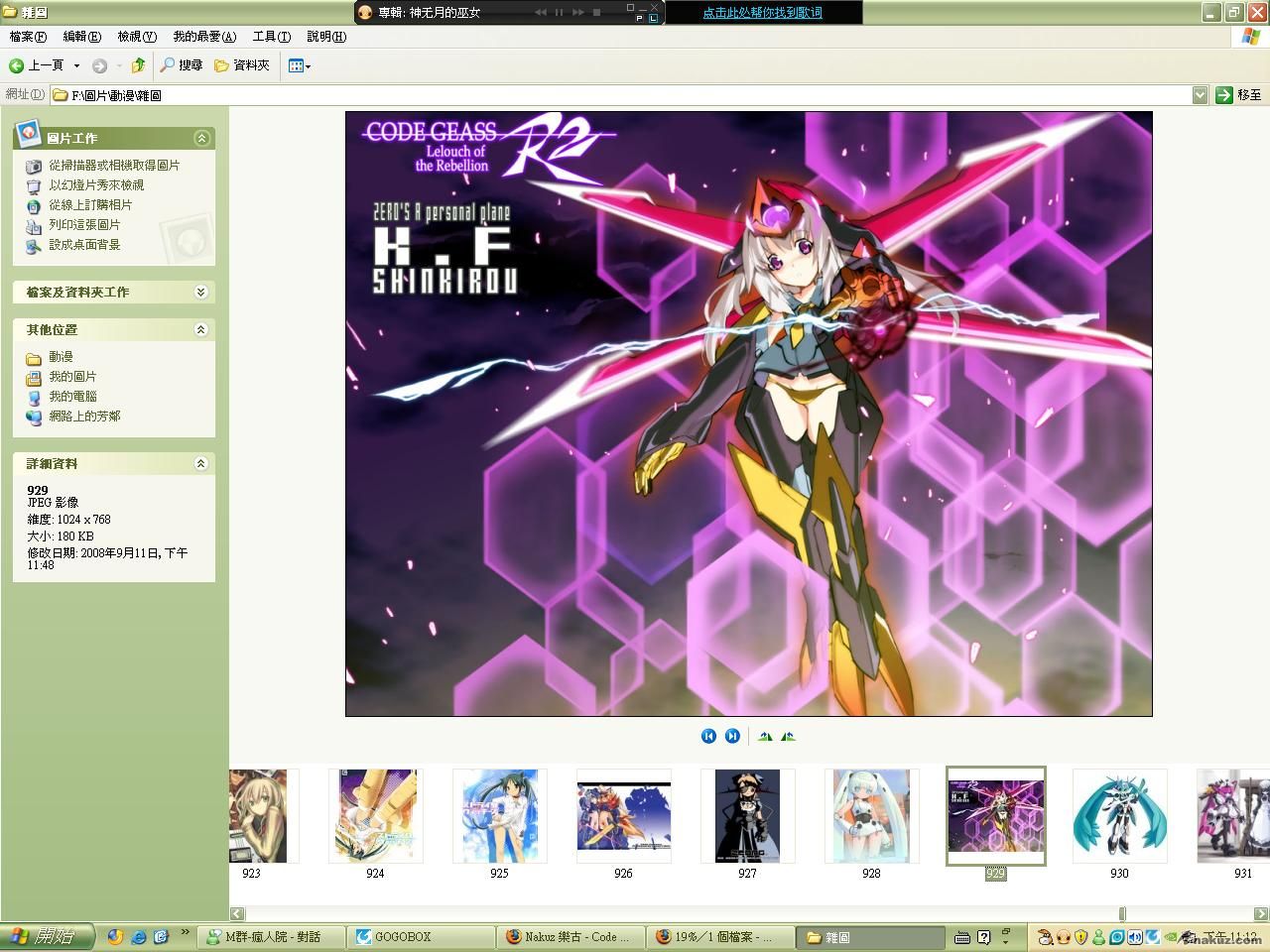
Task: Click the security shield tray icon
Action: pyautogui.click(x=1080, y=937)
